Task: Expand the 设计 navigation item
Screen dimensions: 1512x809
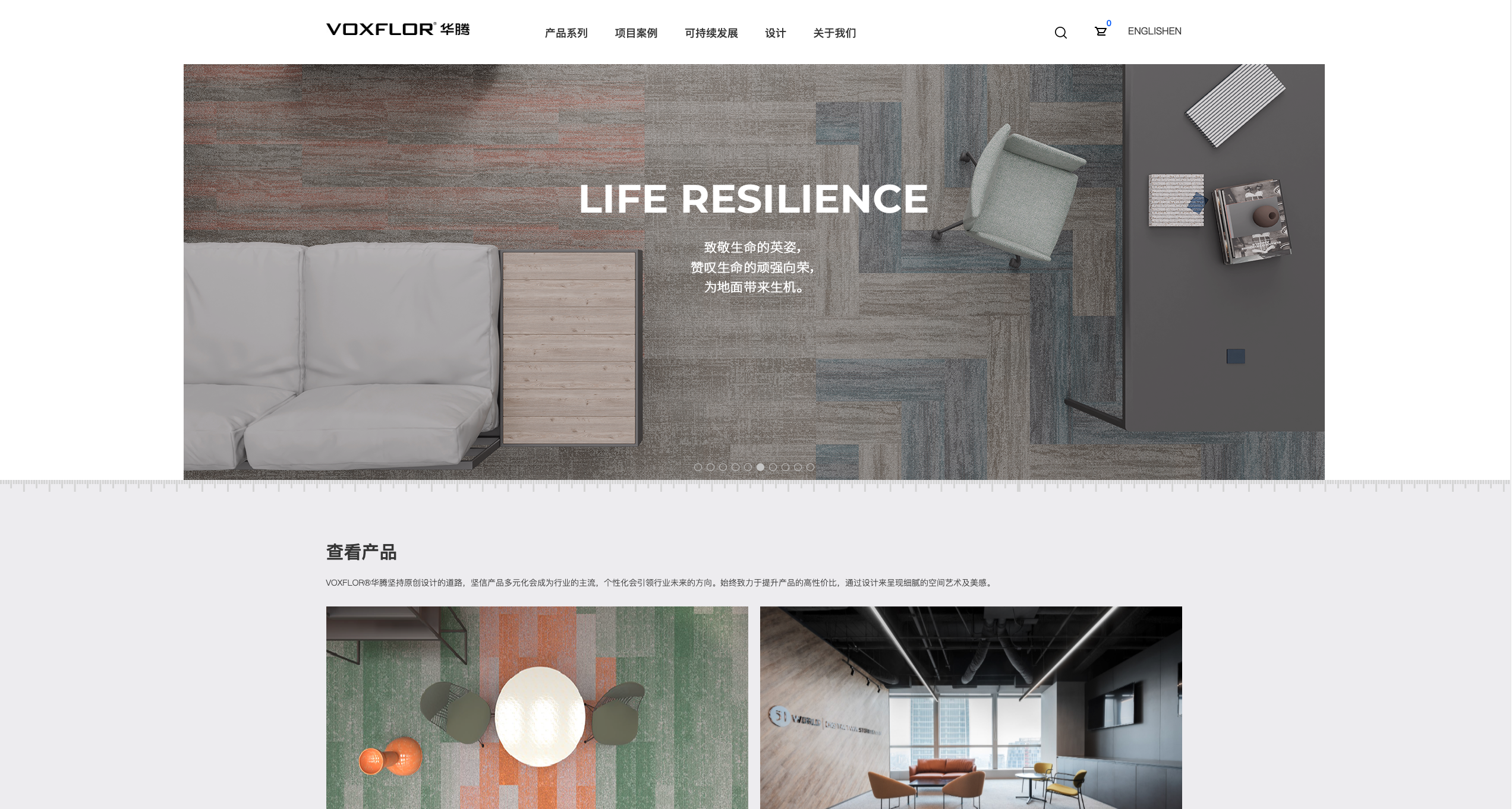Action: (775, 33)
